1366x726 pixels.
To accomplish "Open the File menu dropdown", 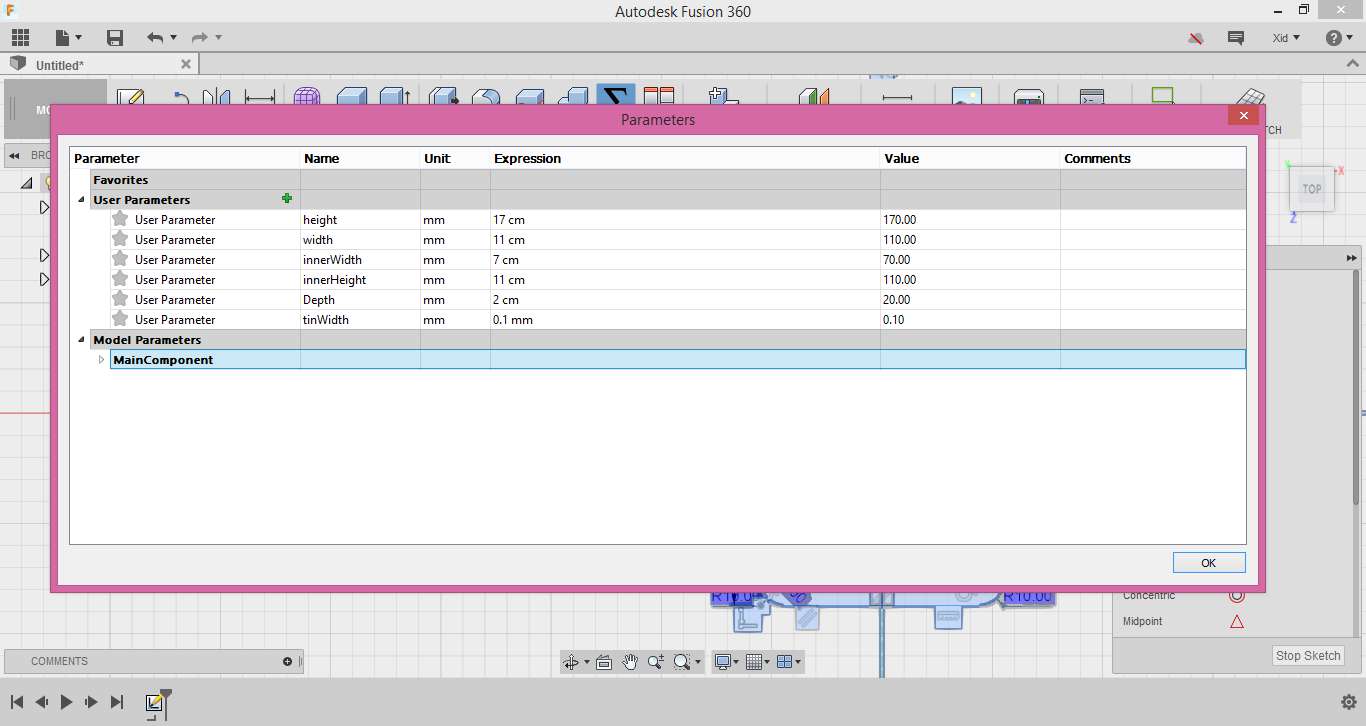I will pyautogui.click(x=69, y=38).
